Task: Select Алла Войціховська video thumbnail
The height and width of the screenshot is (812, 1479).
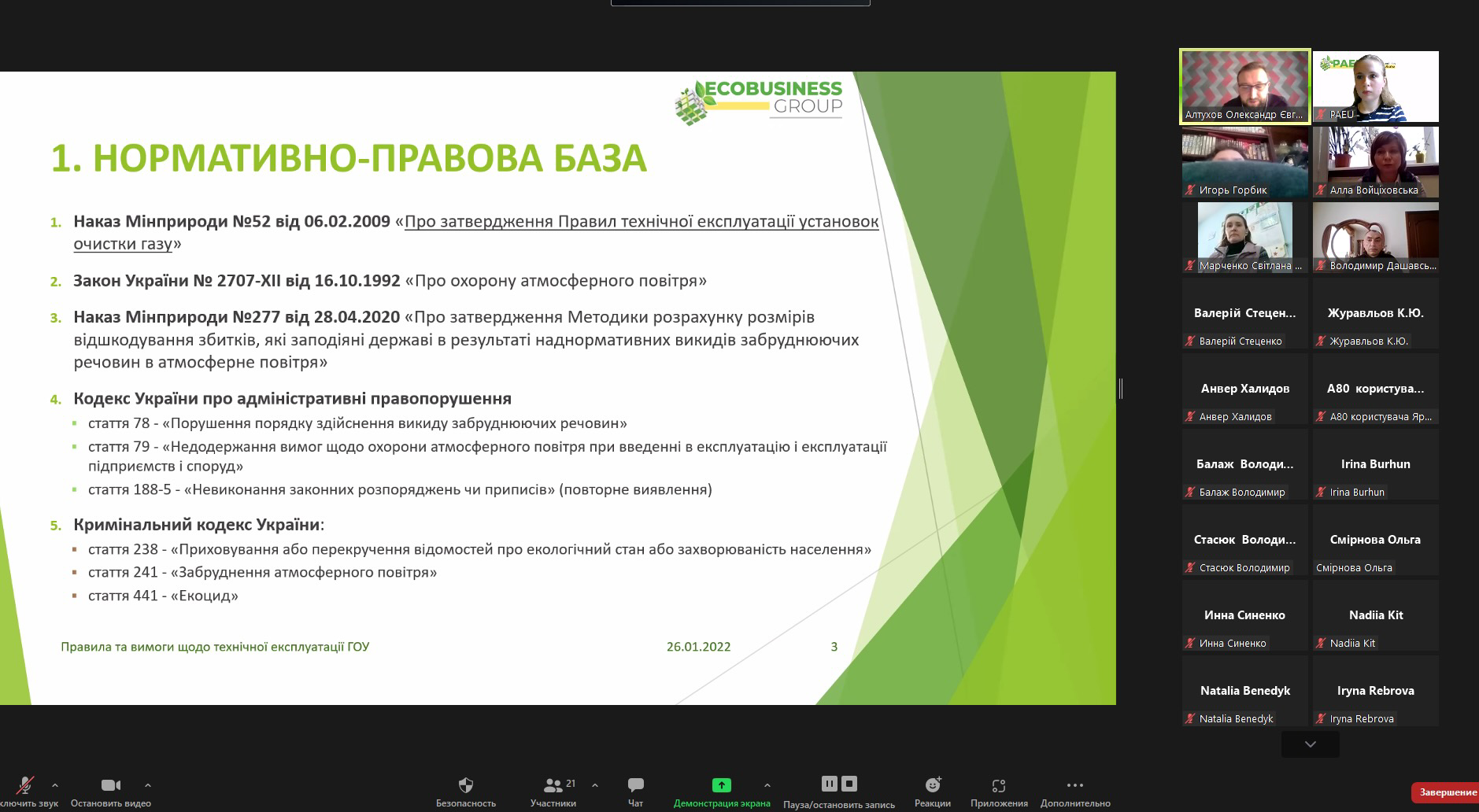Action: click(1375, 161)
